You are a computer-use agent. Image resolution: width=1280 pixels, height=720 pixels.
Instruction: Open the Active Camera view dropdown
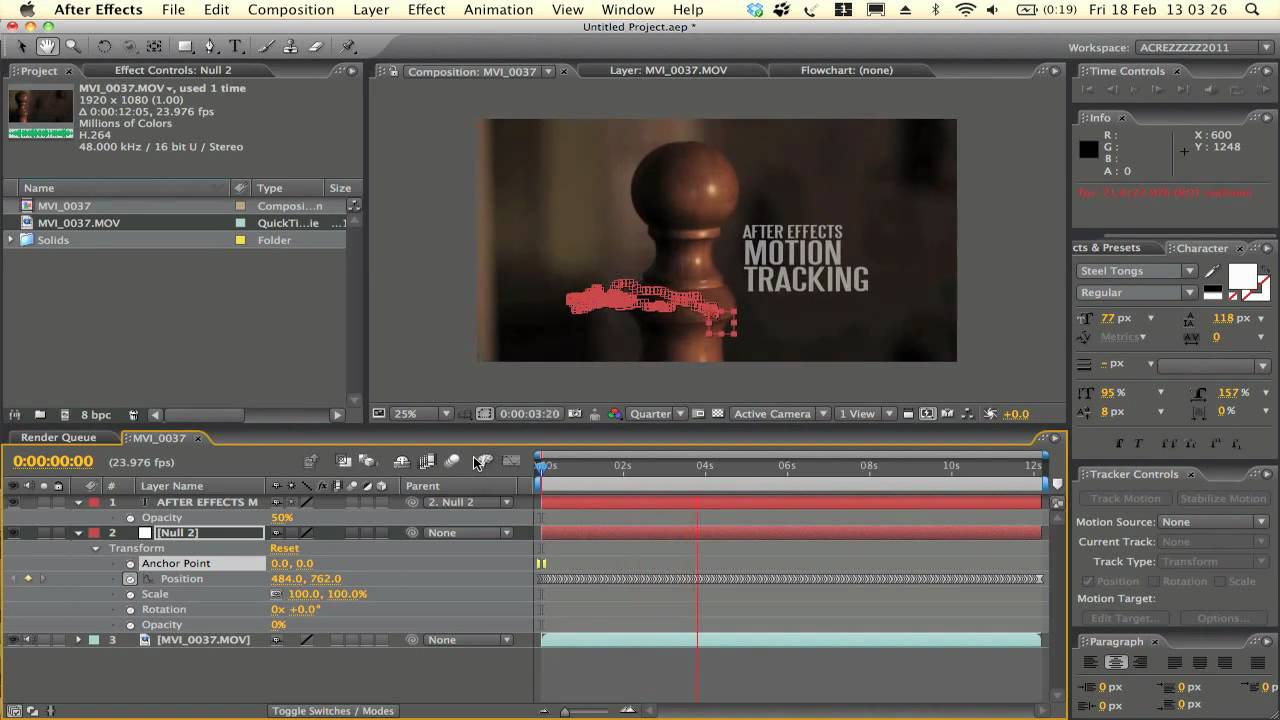pos(780,414)
